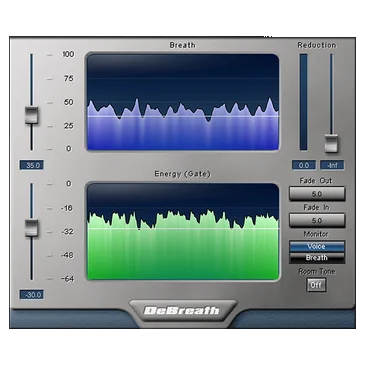Click the Breath threshold value field 35.0
This screenshot has height=365, width=365.
pos(32,165)
